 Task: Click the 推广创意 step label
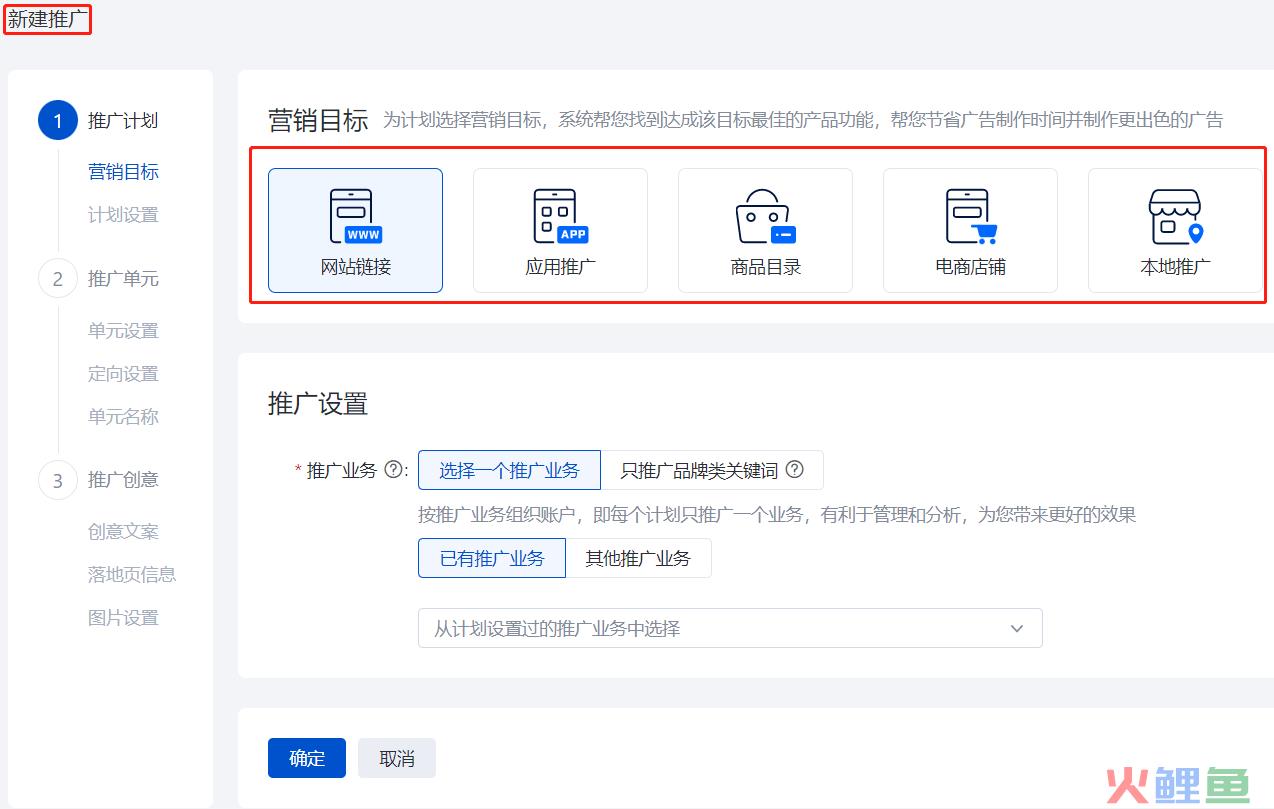click(123, 480)
